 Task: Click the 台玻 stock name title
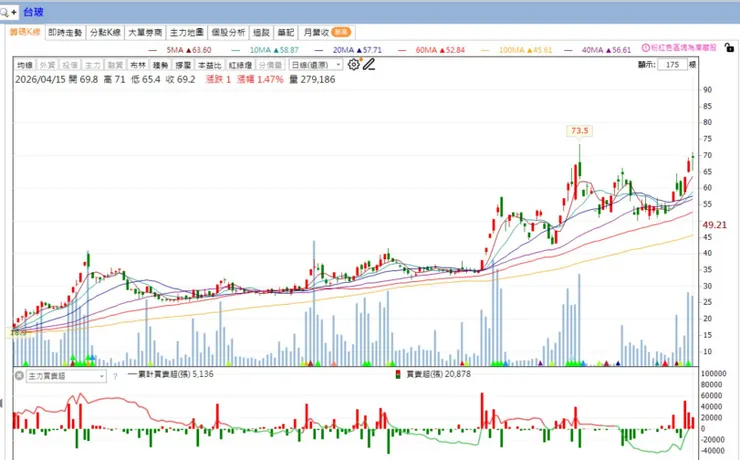tap(34, 12)
